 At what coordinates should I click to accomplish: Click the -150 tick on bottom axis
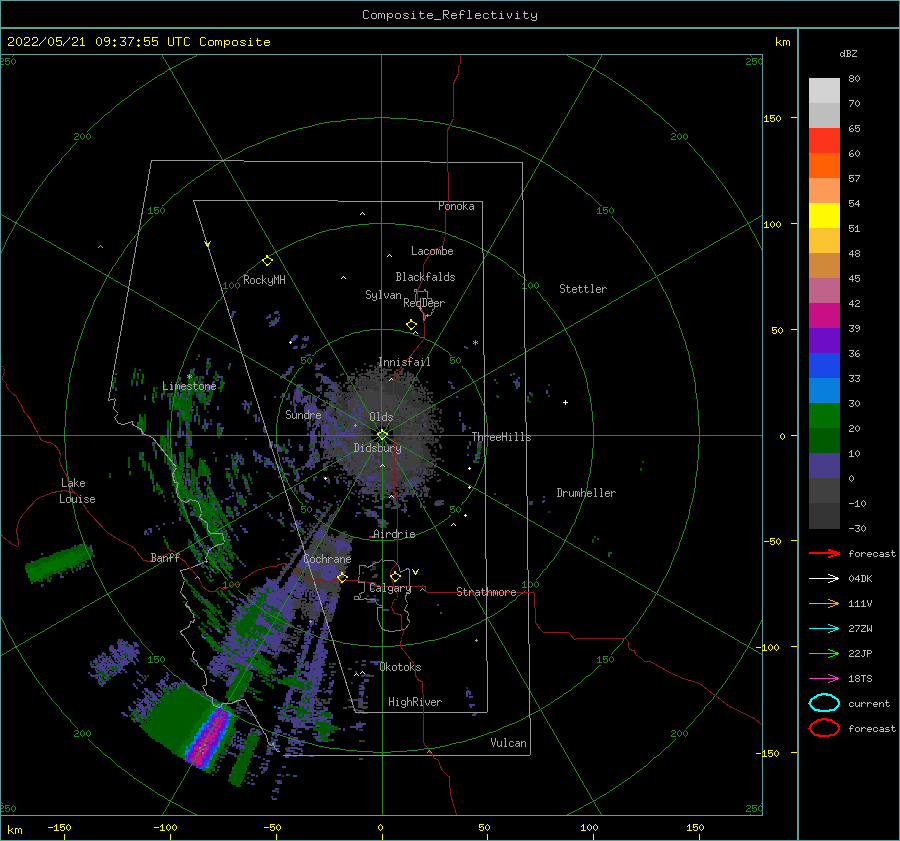[60, 827]
